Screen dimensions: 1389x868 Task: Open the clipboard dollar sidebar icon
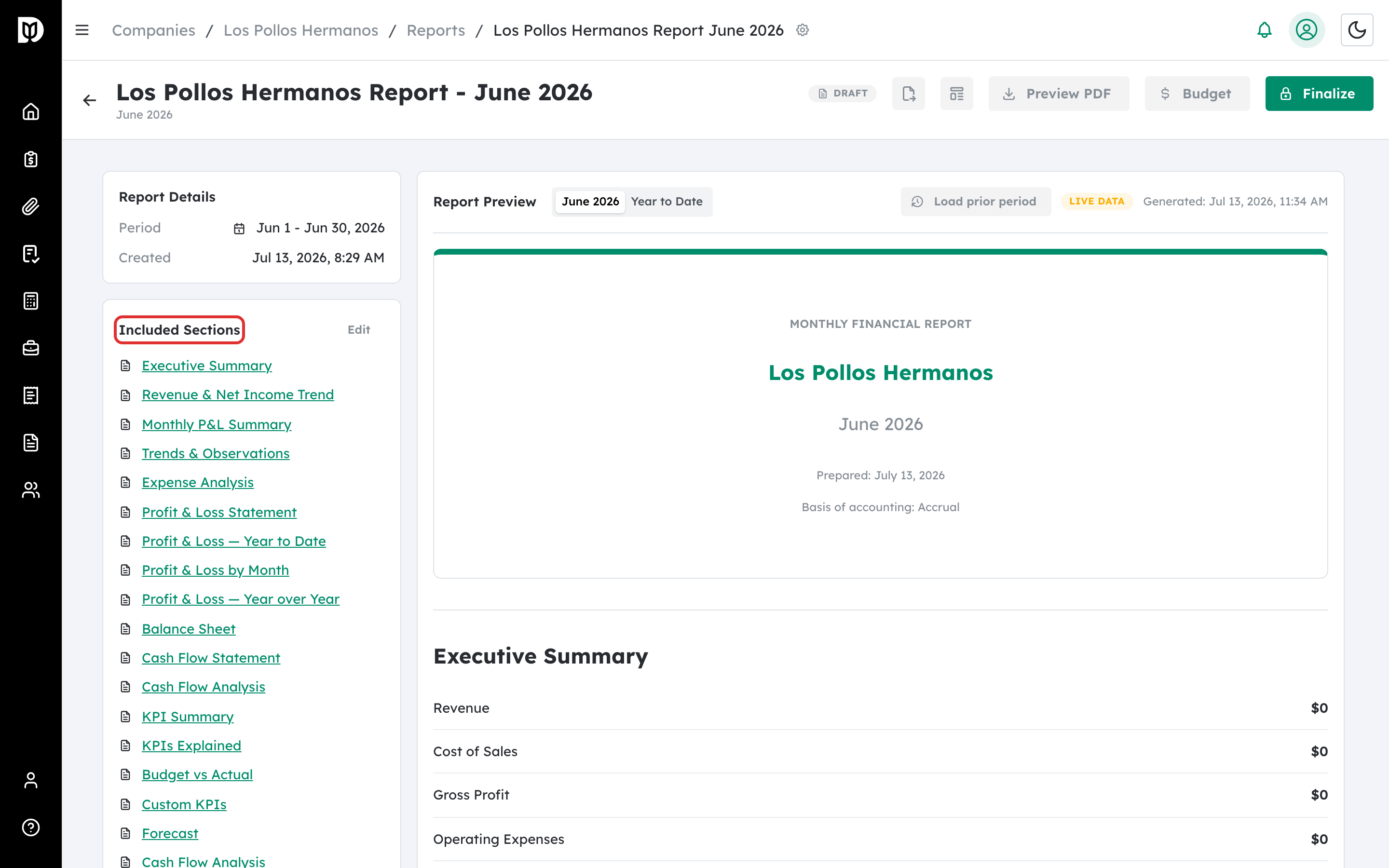pos(30,159)
